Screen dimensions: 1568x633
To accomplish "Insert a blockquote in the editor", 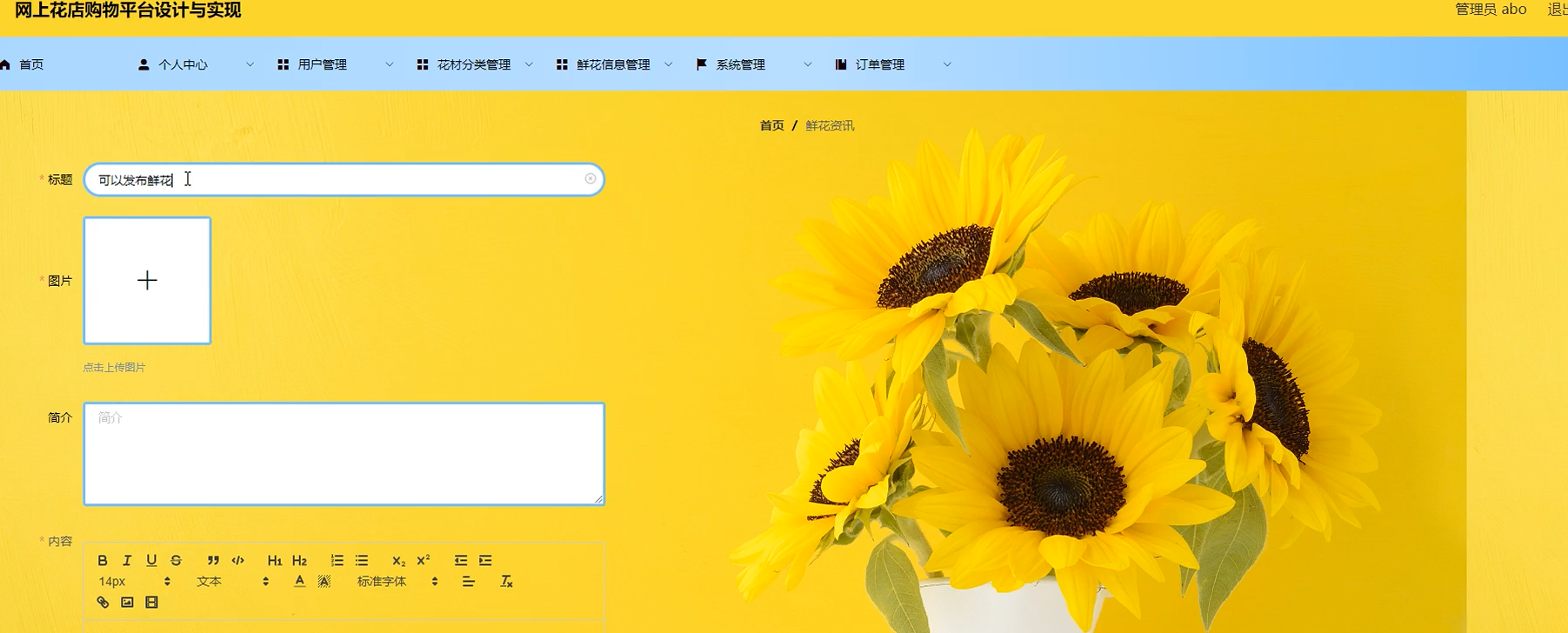I will click(x=213, y=560).
